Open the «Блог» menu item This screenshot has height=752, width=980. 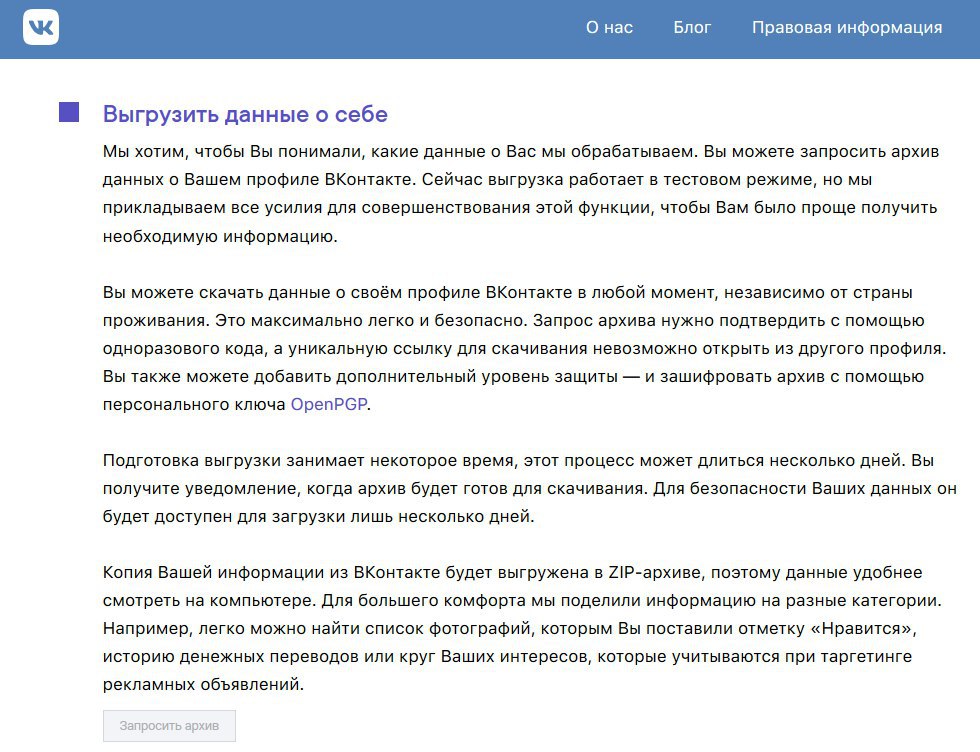[692, 28]
